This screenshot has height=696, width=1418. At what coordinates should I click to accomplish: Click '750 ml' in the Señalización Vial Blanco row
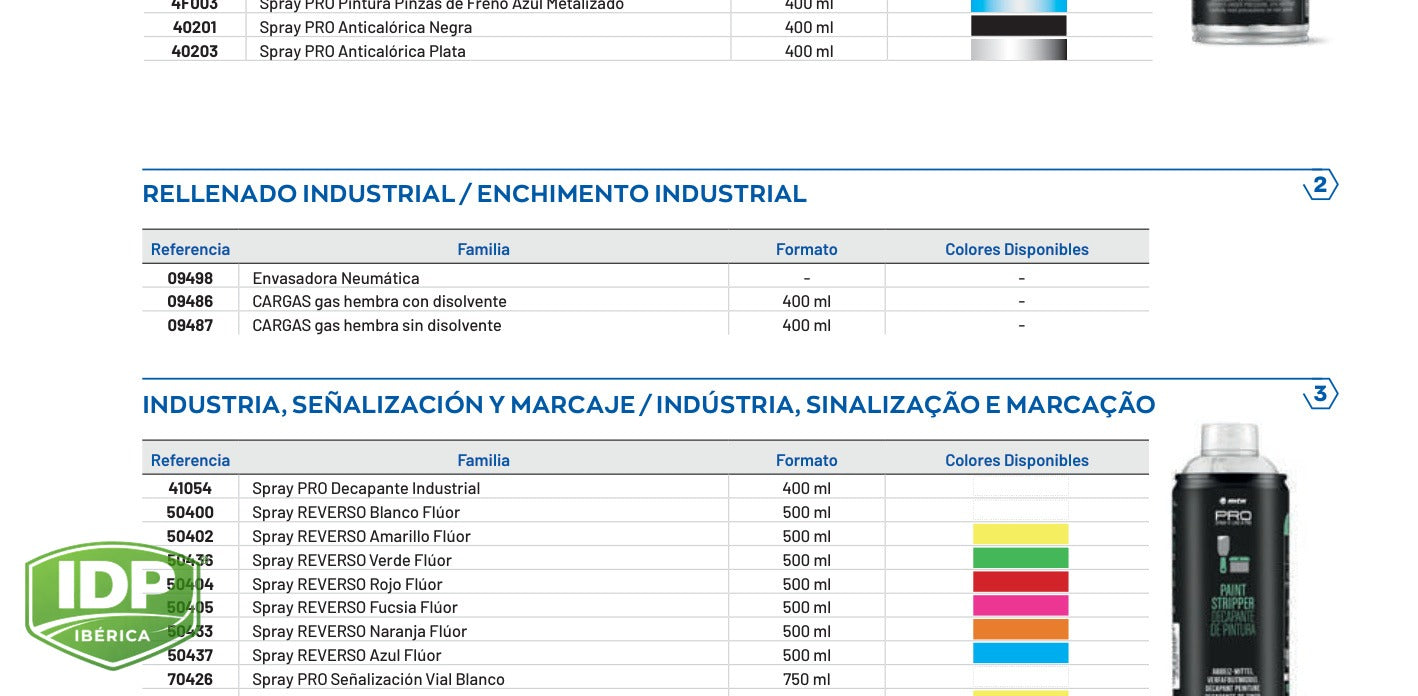[x=806, y=679]
